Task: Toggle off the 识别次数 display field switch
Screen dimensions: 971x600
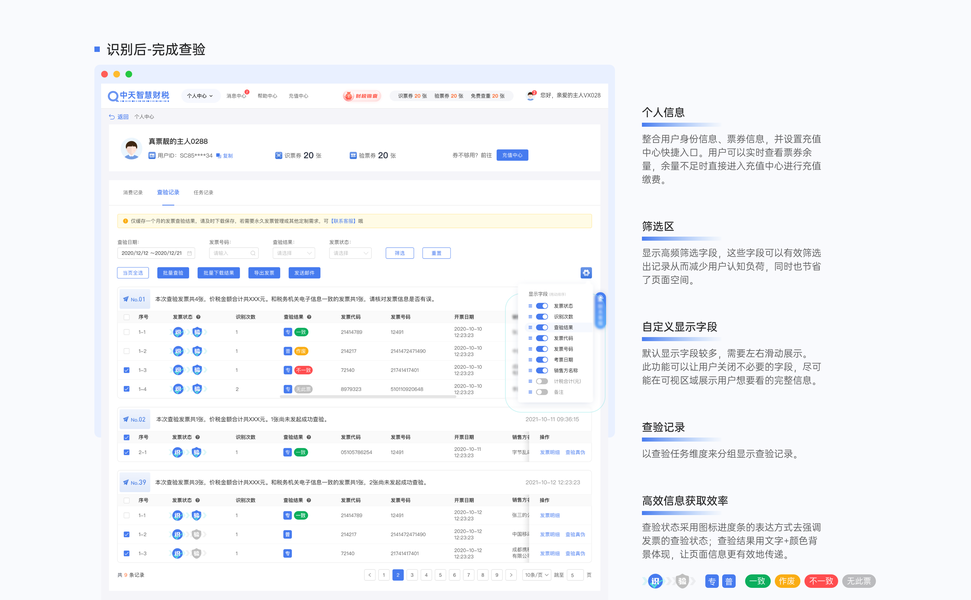Action: coord(542,316)
